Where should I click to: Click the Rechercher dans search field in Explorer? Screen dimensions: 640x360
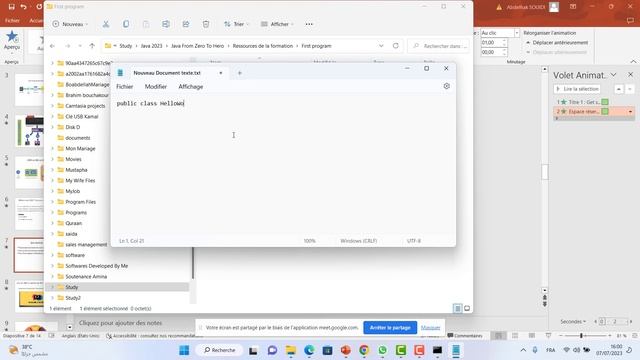438,46
